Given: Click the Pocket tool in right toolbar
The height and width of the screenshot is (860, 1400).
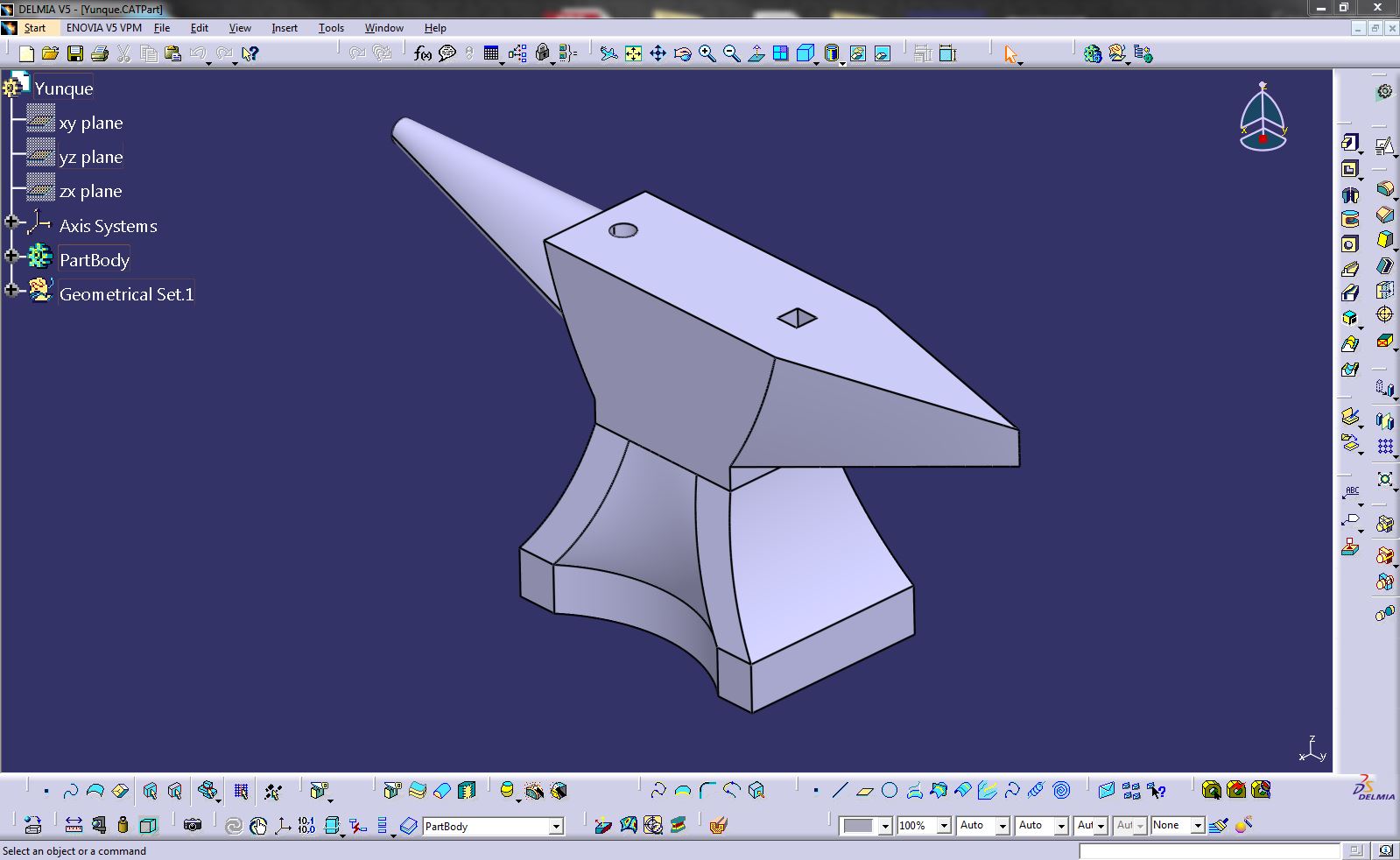Looking at the screenshot, I should 1350,169.
